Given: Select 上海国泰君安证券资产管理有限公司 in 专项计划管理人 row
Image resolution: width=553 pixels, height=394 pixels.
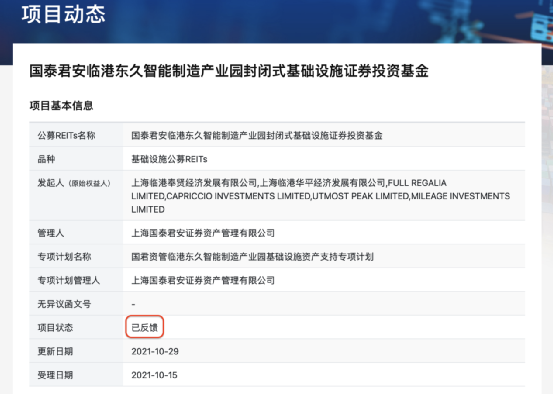Looking at the screenshot, I should 203,280.
